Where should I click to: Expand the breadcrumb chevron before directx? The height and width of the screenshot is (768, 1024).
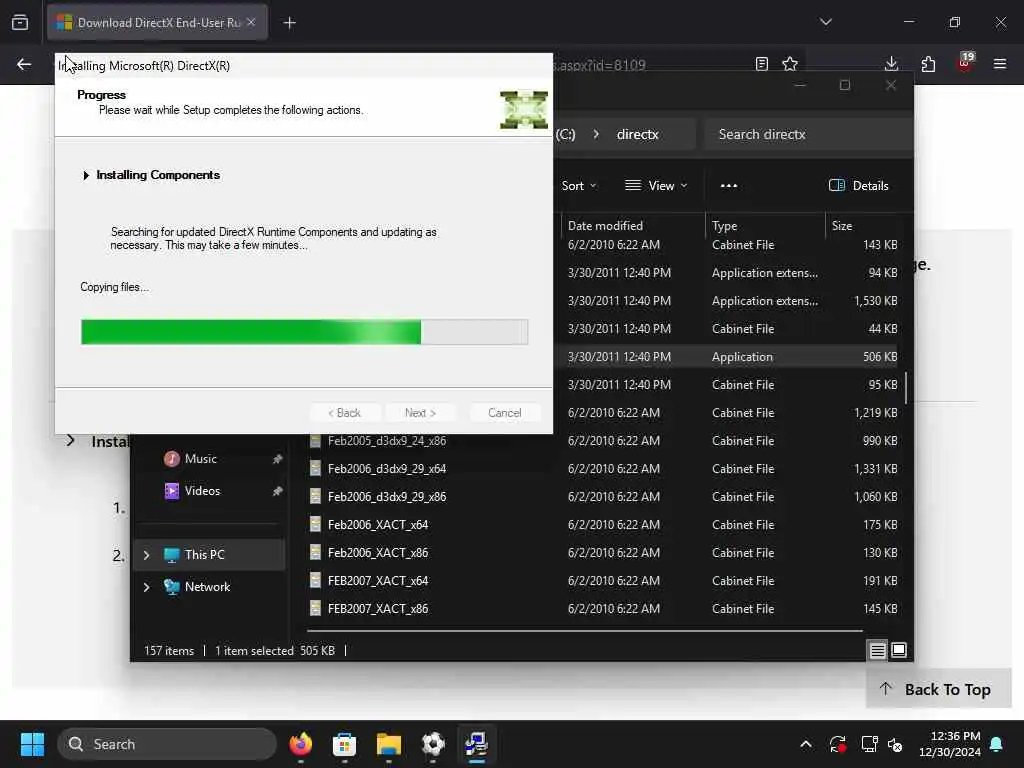coord(596,135)
